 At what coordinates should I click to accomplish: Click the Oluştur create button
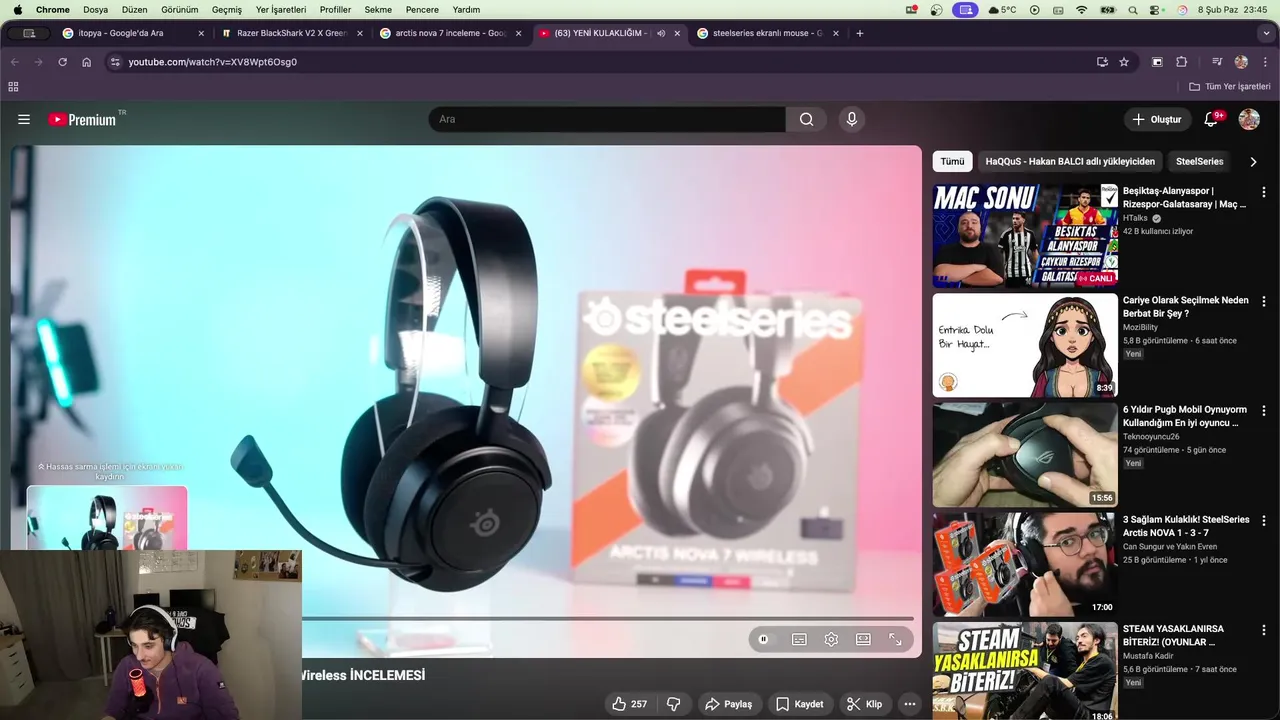click(1157, 119)
